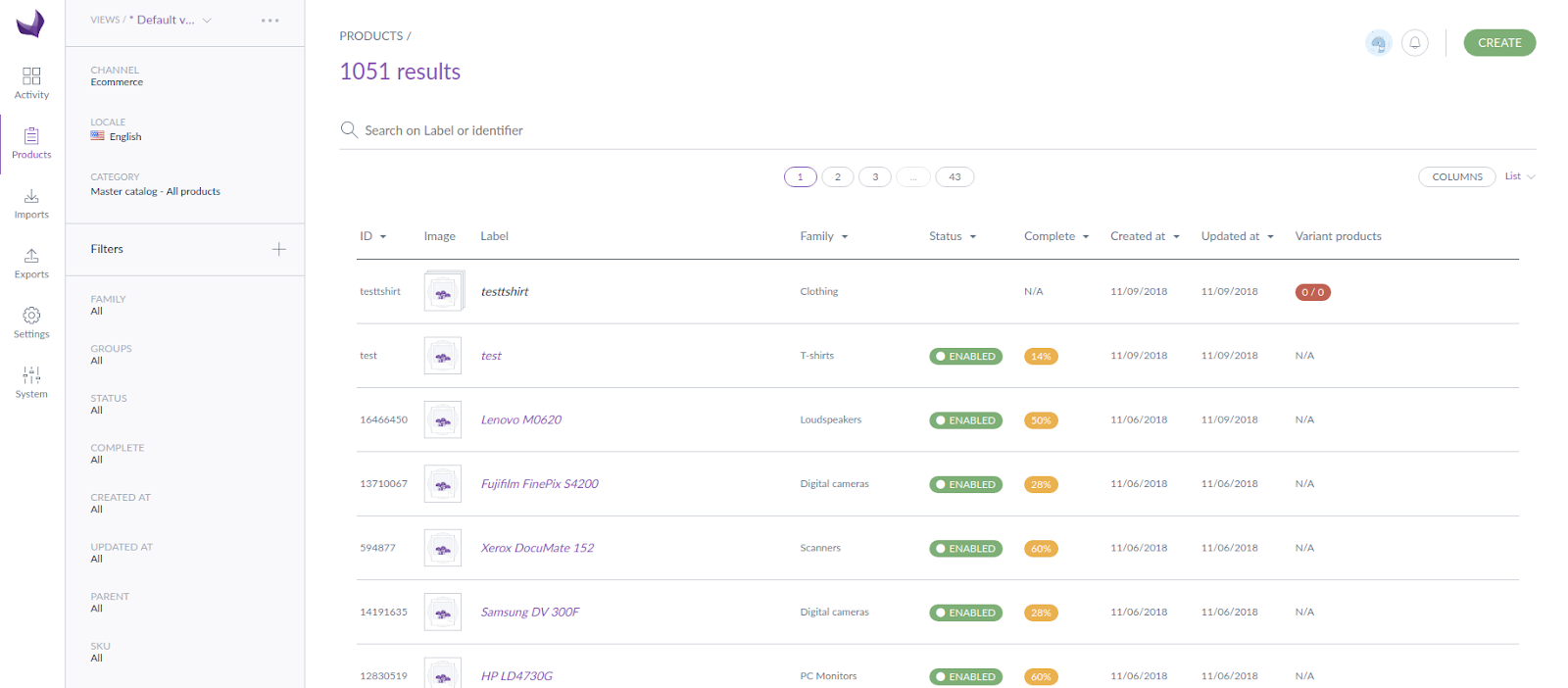
Task: Click the Akeneo logo icon
Action: (31, 24)
